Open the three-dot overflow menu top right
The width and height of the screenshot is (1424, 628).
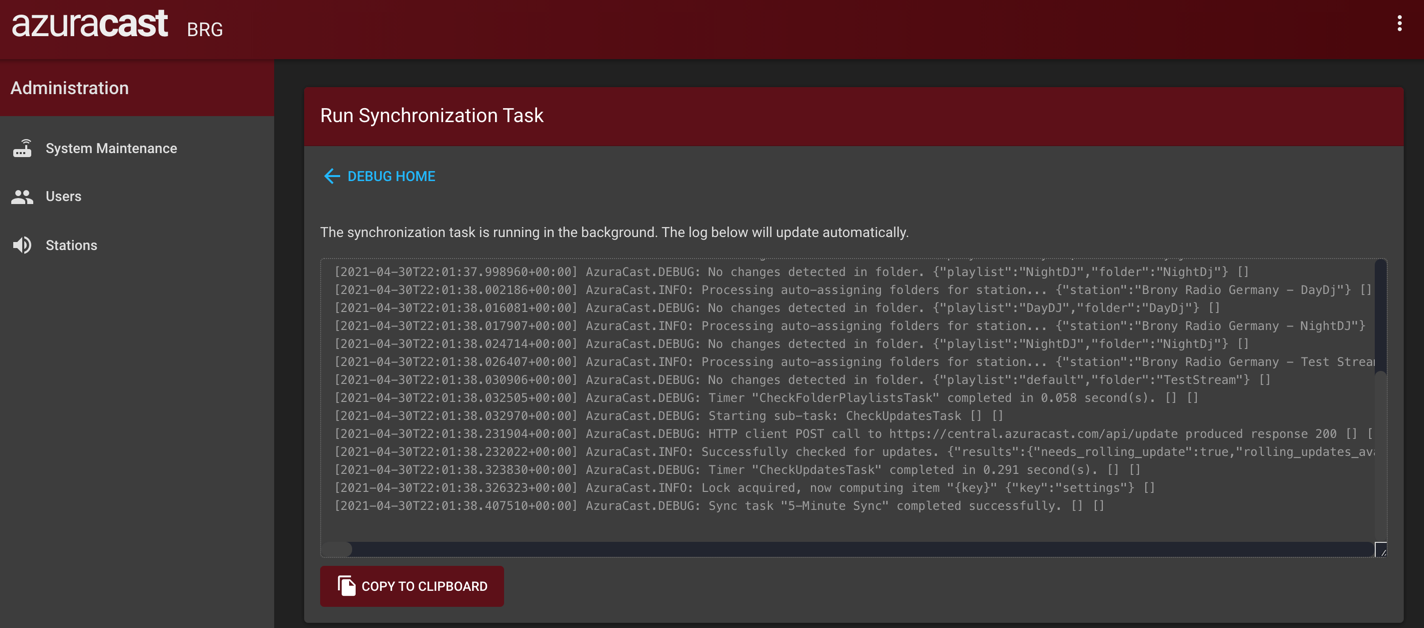[x=1399, y=22]
